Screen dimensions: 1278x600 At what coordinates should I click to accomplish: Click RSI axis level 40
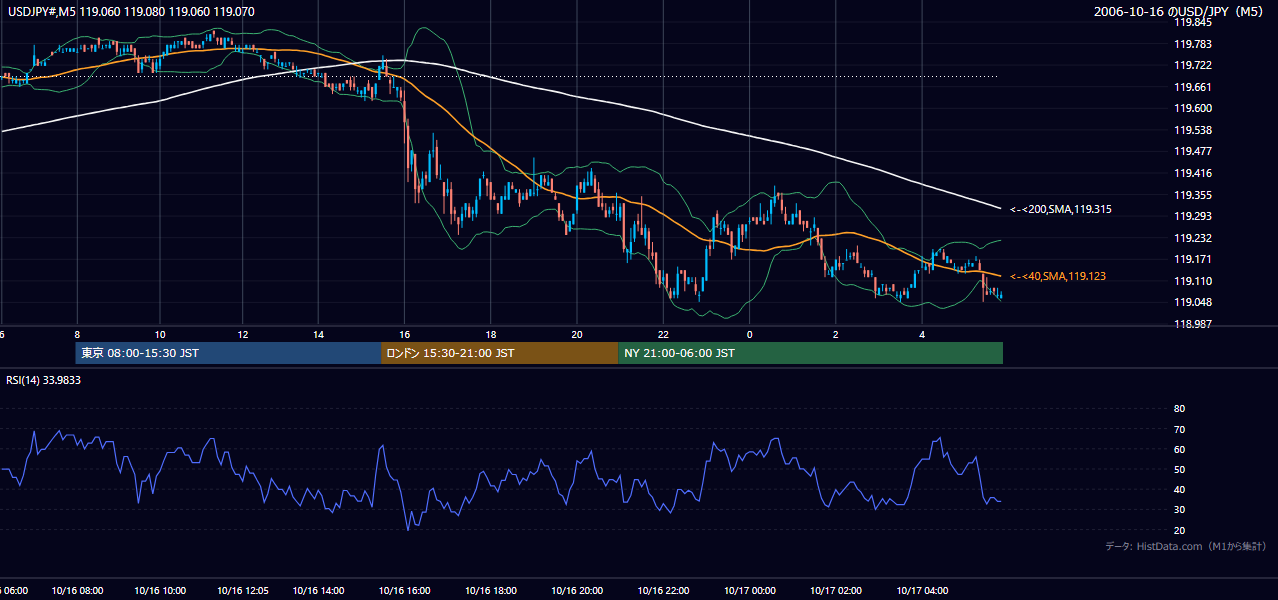(1179, 489)
